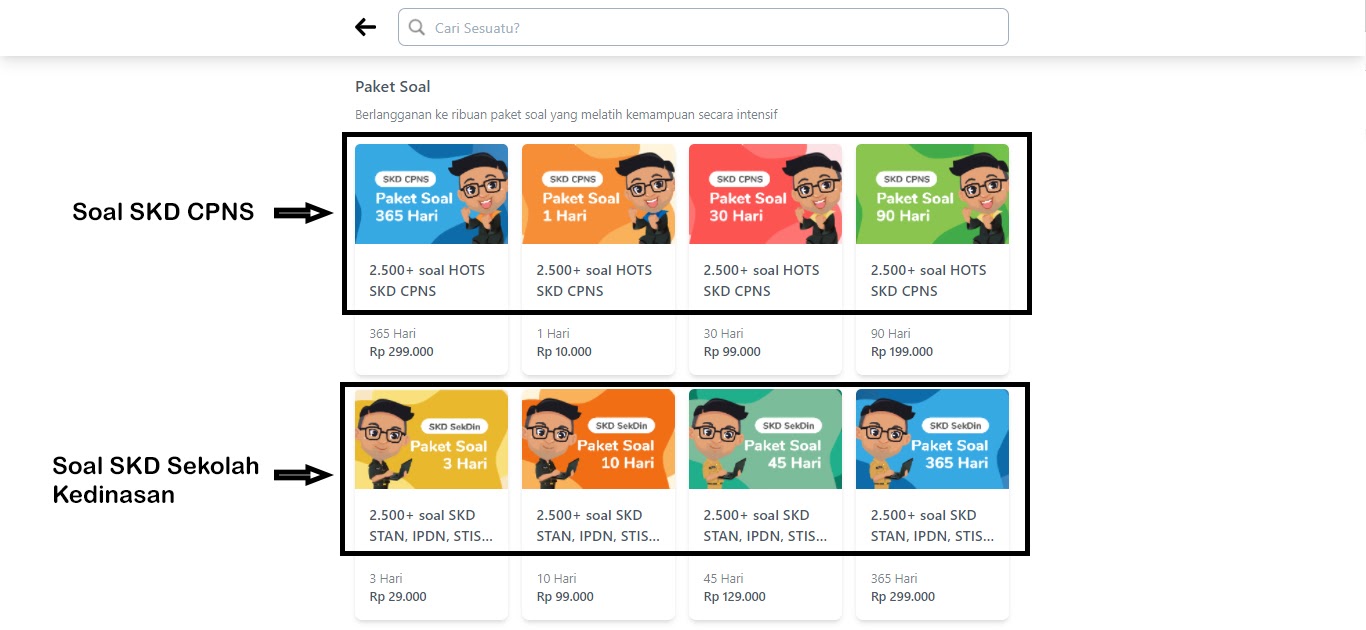Click the '1 Hari' duration label

(553, 334)
